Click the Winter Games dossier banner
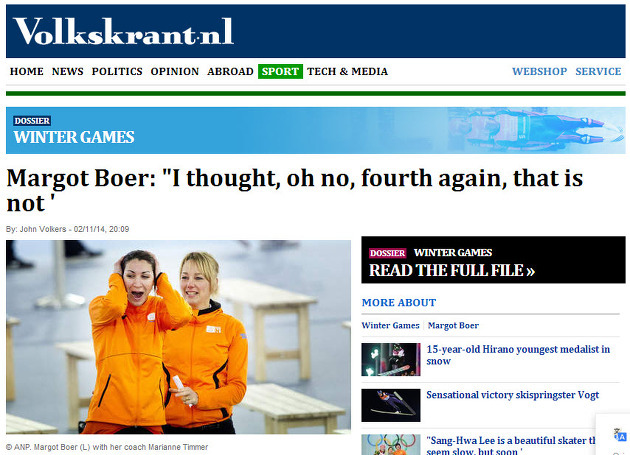630x455 pixels. point(315,130)
